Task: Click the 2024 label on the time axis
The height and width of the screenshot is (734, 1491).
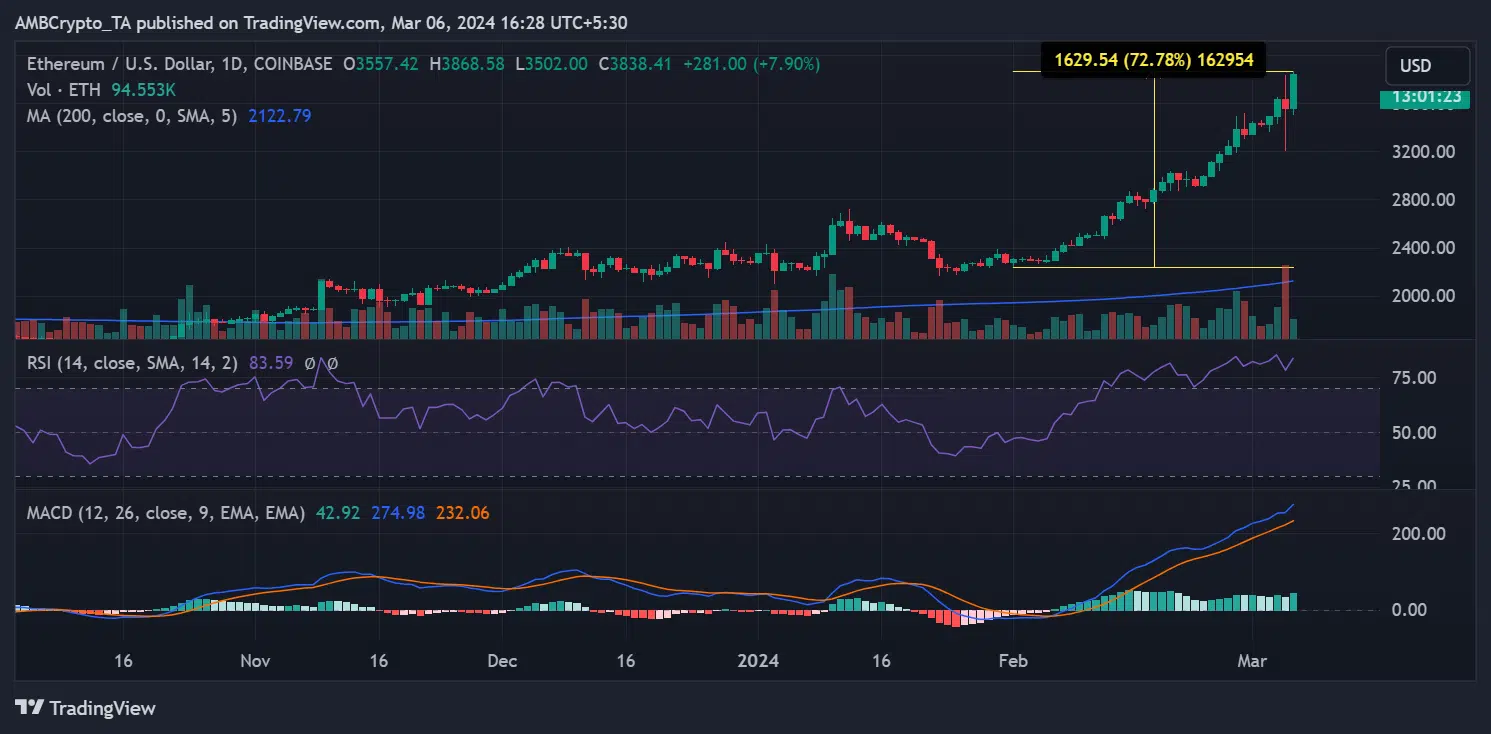Action: [x=756, y=661]
